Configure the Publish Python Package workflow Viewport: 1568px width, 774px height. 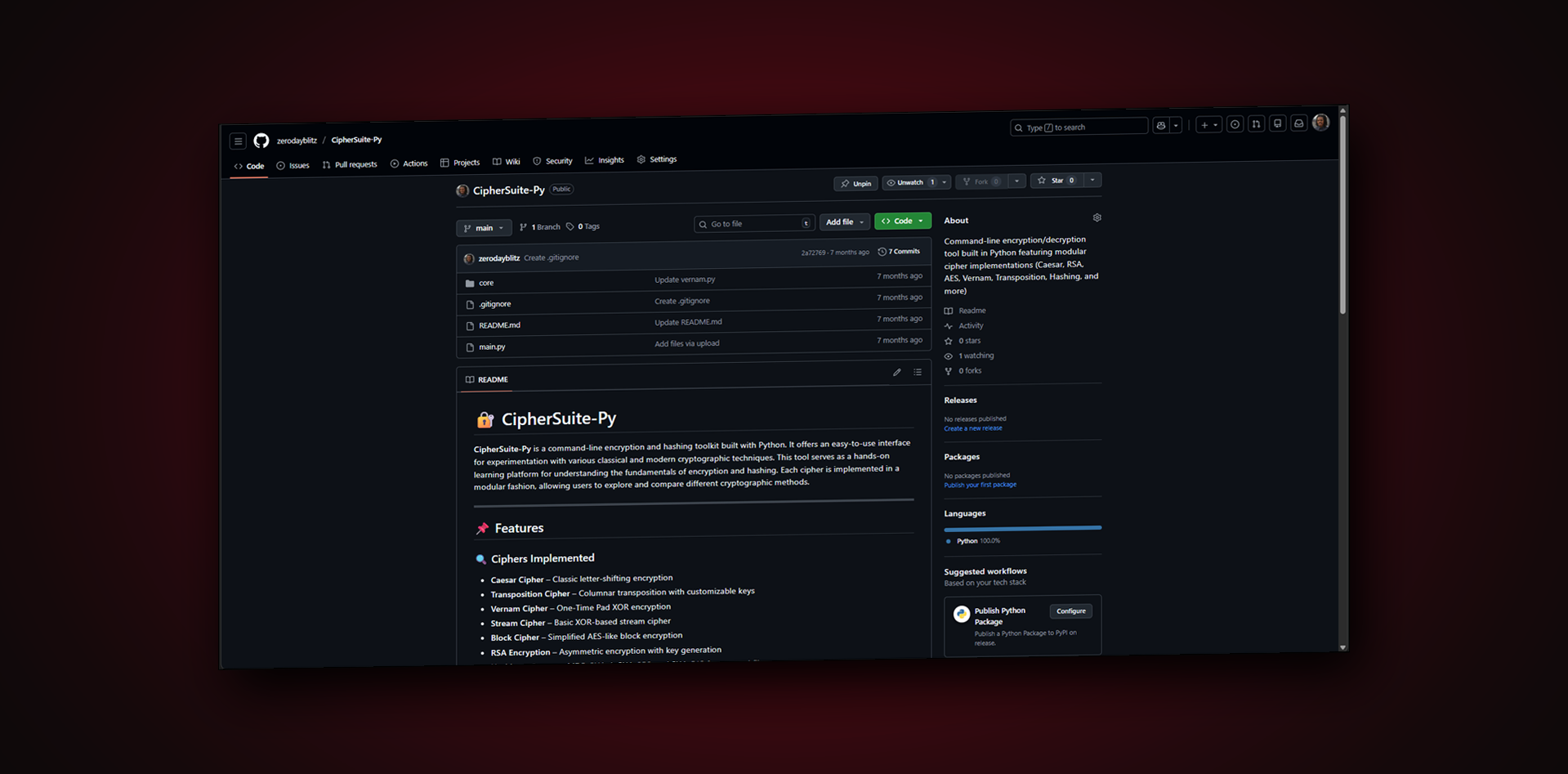(x=1070, y=611)
